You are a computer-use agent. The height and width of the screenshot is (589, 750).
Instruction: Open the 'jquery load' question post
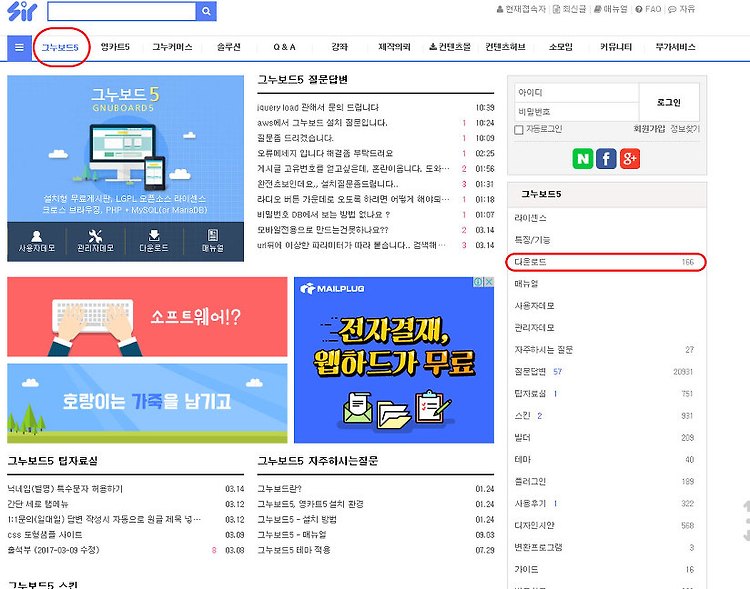tap(318, 108)
